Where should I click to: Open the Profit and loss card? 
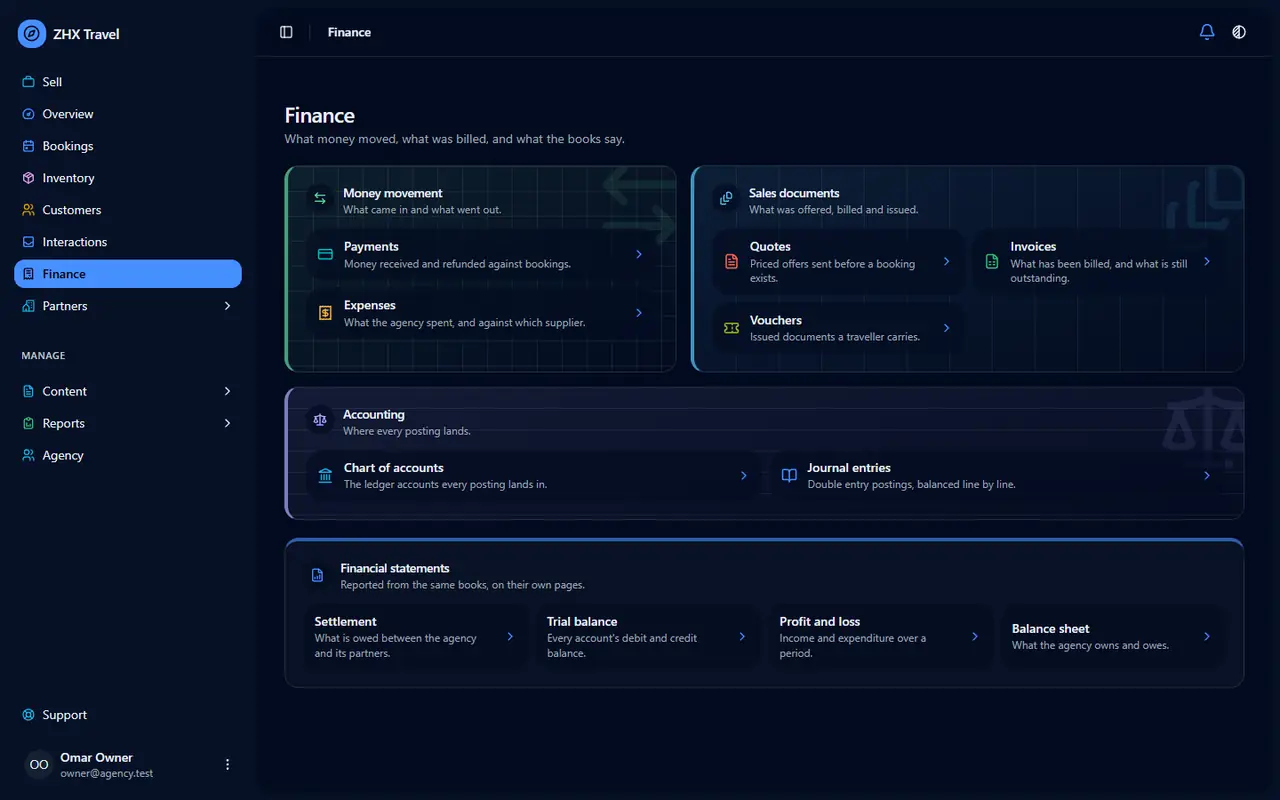tap(881, 636)
